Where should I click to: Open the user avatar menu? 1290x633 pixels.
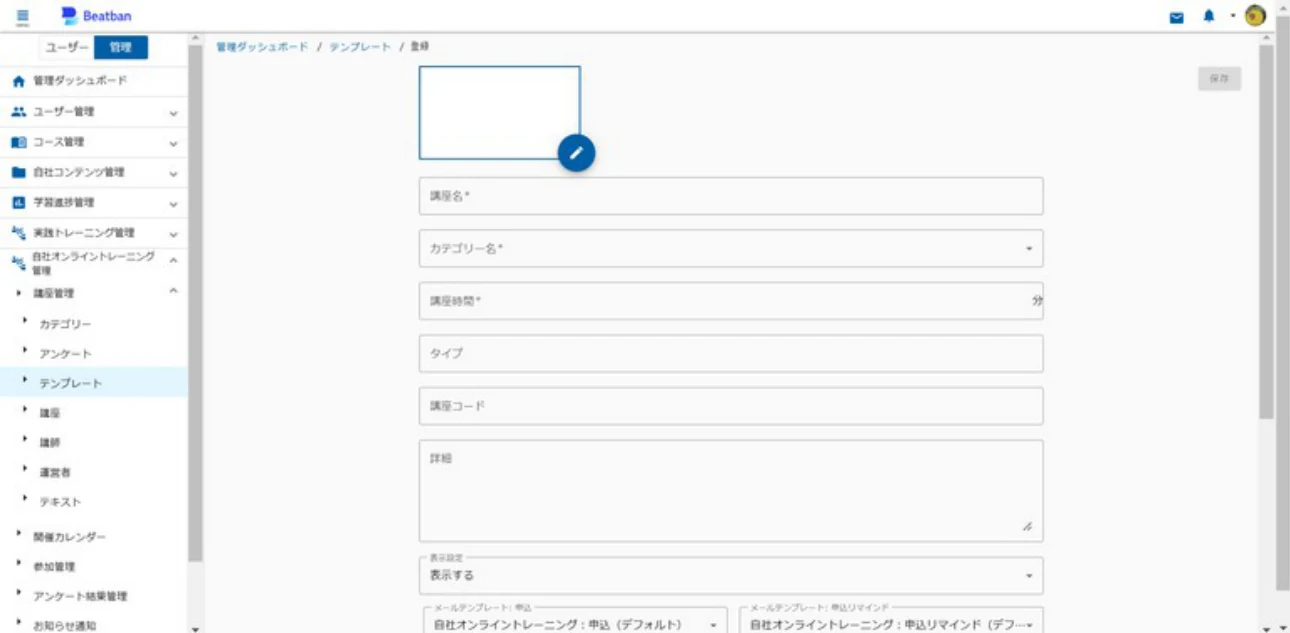pyautogui.click(x=1256, y=16)
